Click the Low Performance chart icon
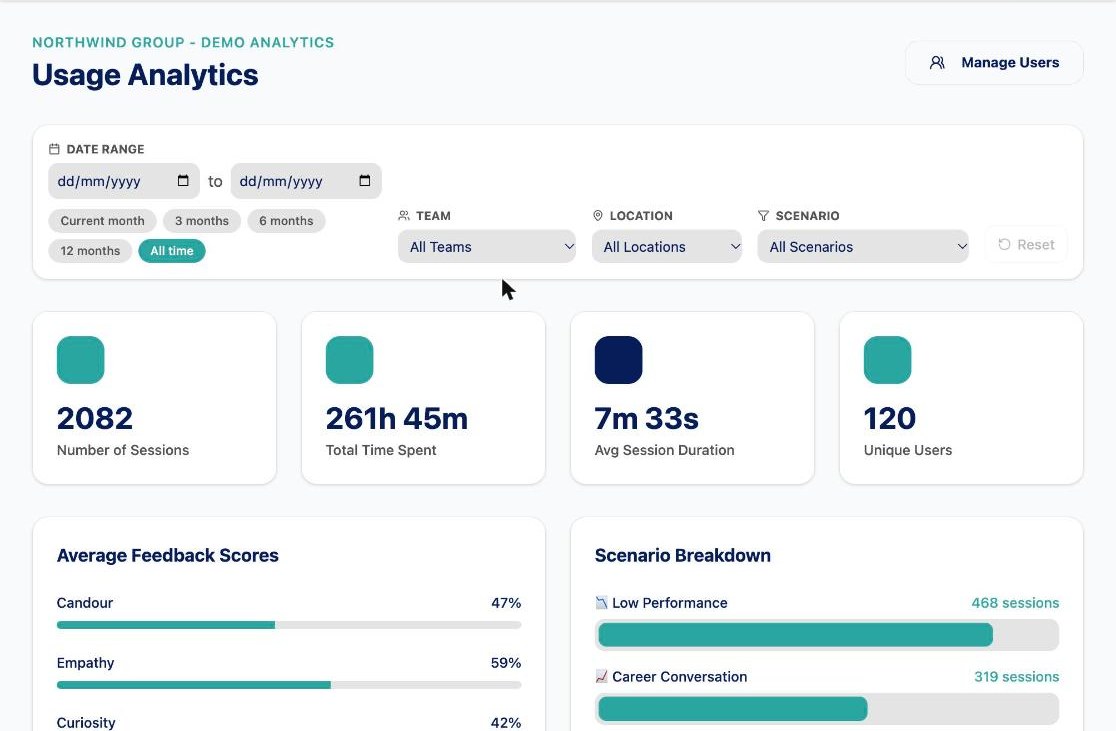 601,603
